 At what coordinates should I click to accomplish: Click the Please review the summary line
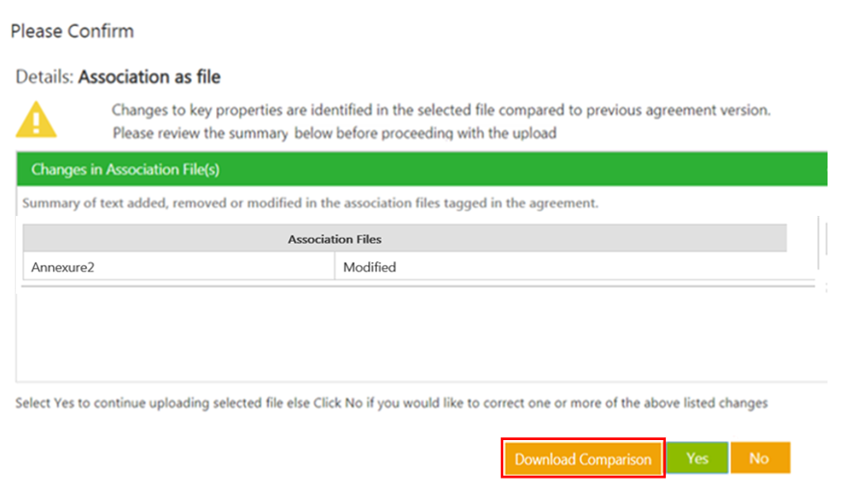(334, 132)
